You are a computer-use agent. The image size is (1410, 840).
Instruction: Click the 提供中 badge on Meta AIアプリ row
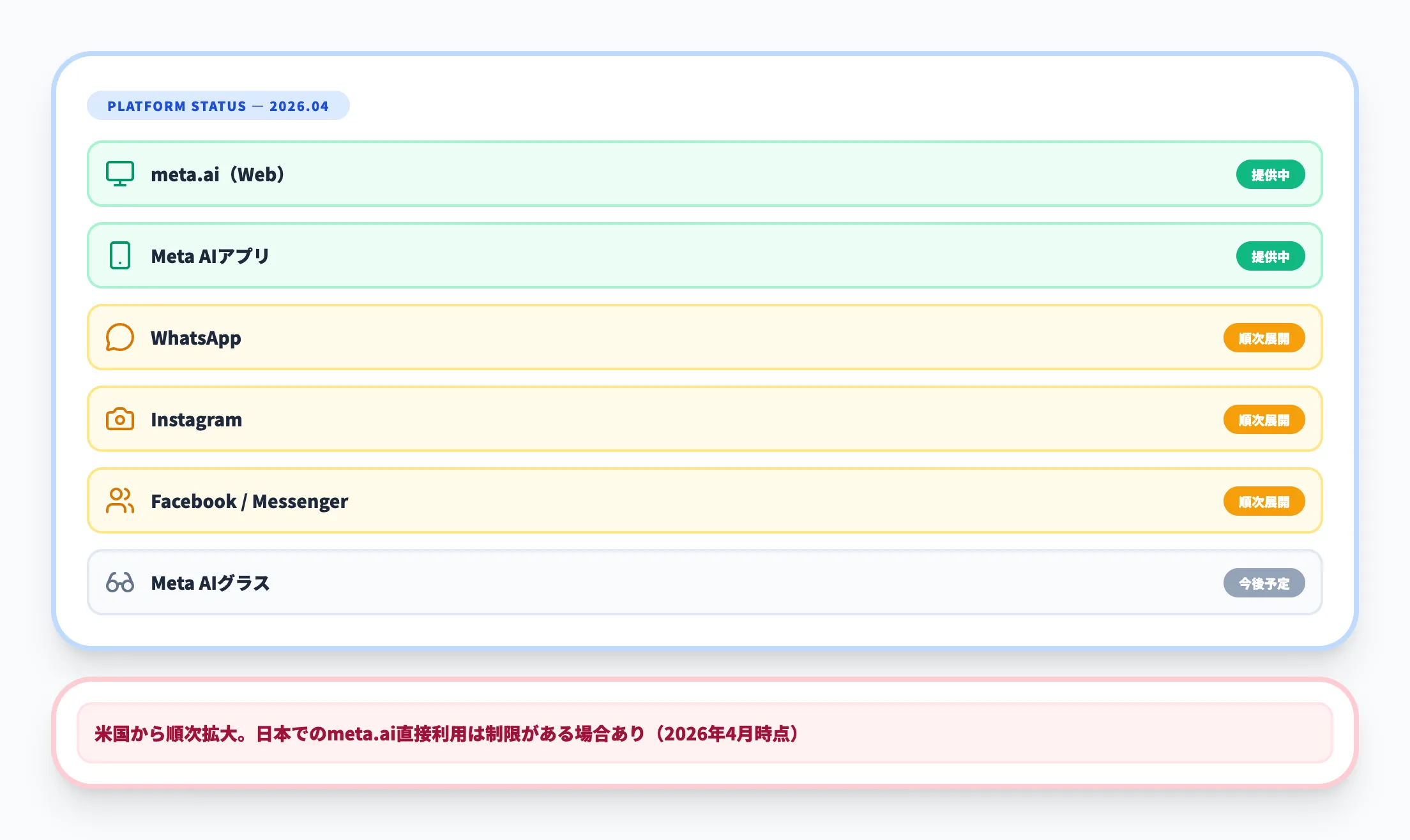click(1270, 256)
